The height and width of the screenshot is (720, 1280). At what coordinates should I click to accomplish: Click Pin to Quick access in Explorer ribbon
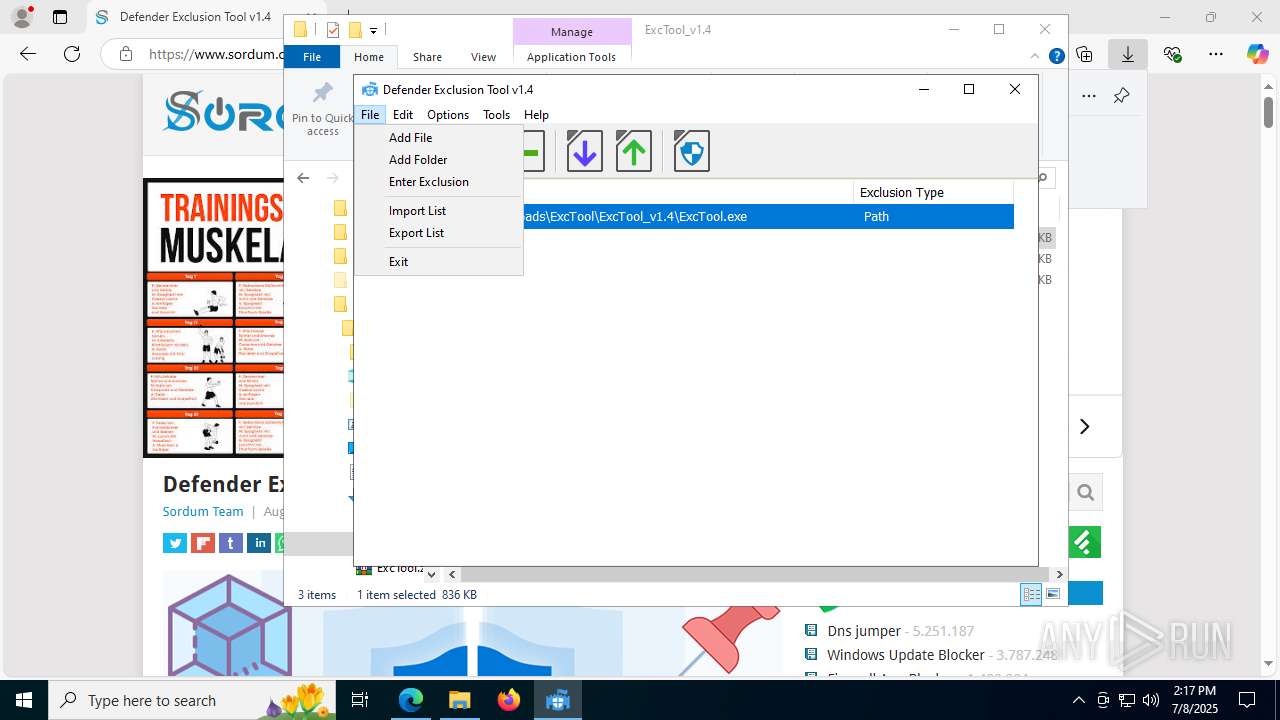322,110
